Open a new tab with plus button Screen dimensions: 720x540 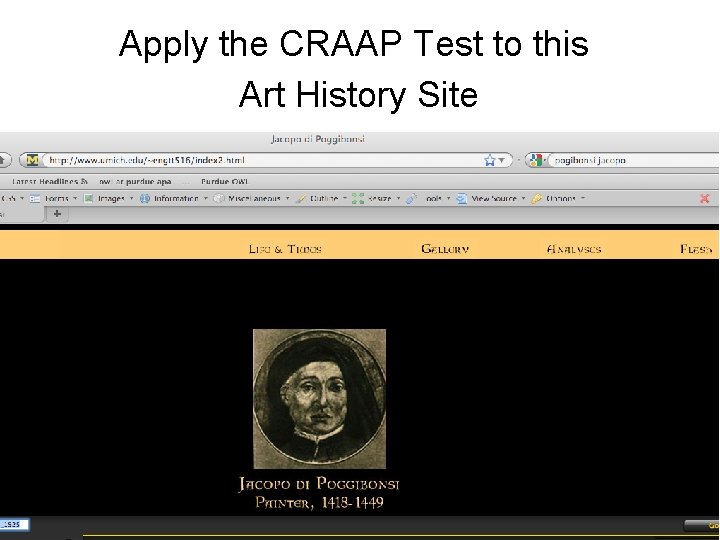[57, 214]
